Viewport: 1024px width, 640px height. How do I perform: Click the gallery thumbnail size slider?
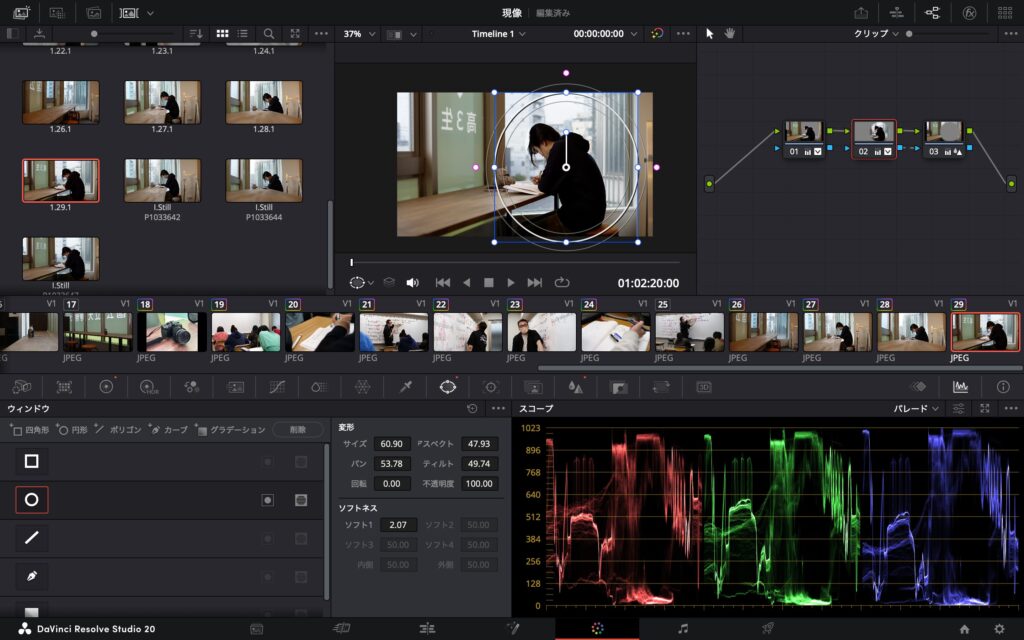94,33
